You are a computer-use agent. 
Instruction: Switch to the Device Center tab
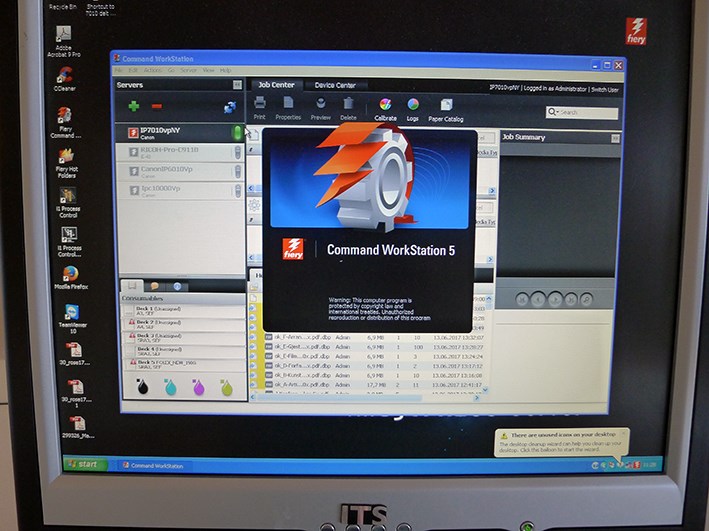click(335, 85)
